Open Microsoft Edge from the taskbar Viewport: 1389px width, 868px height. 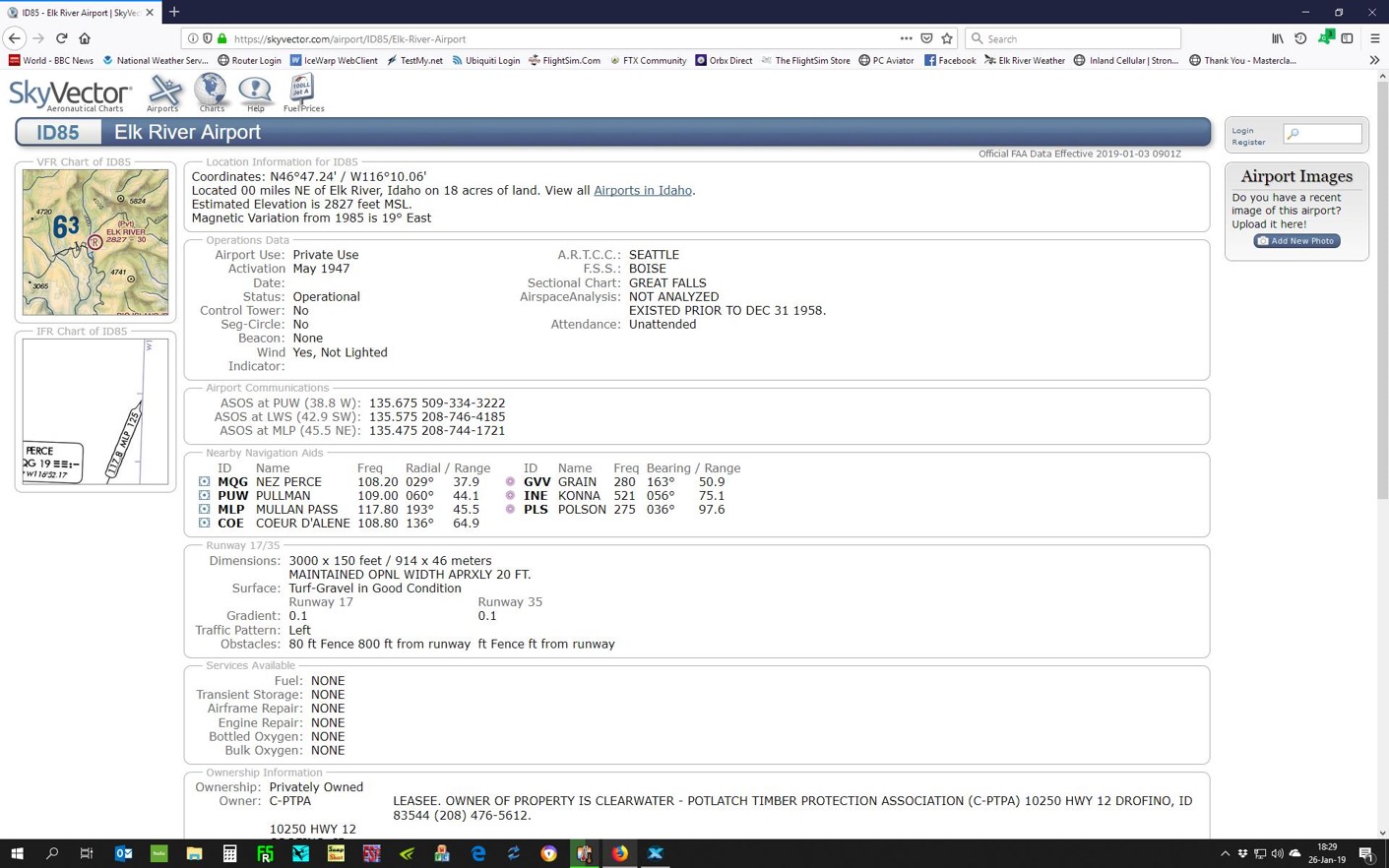point(477,853)
